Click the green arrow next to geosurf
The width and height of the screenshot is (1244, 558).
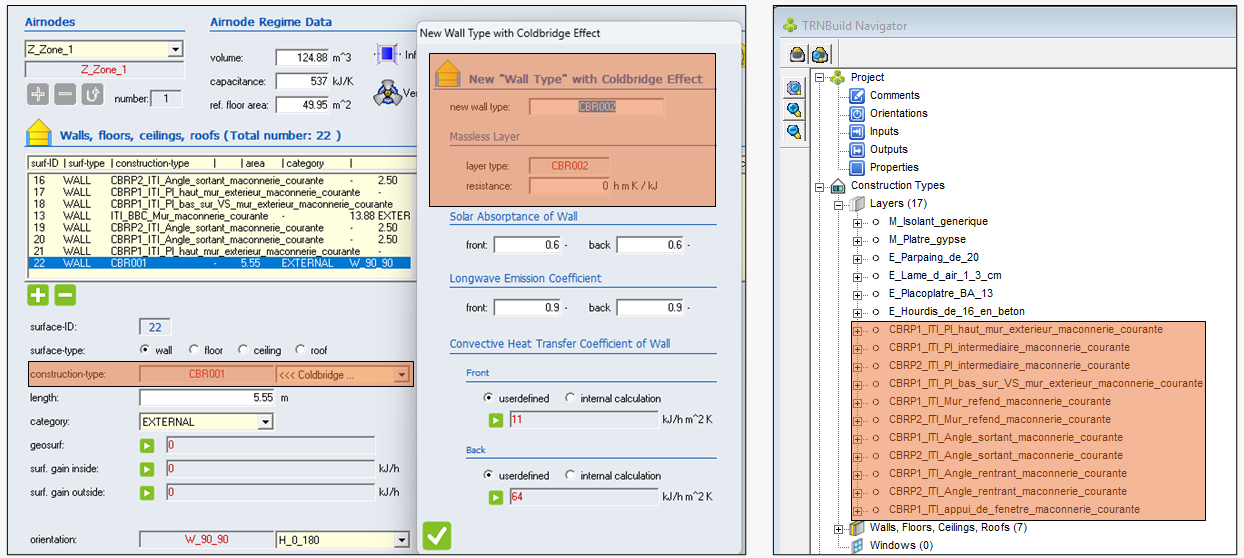pyautogui.click(x=147, y=445)
